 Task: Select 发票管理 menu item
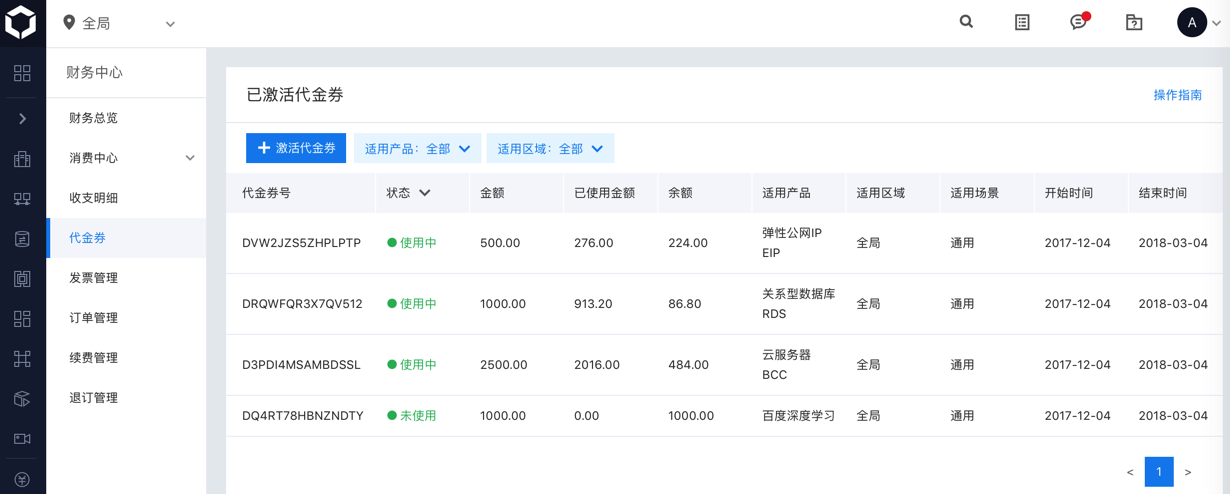(94, 278)
